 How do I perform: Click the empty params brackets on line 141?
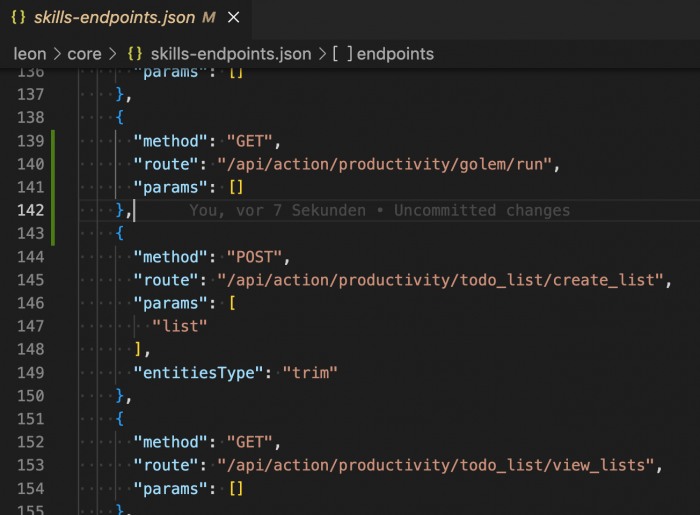point(236,187)
